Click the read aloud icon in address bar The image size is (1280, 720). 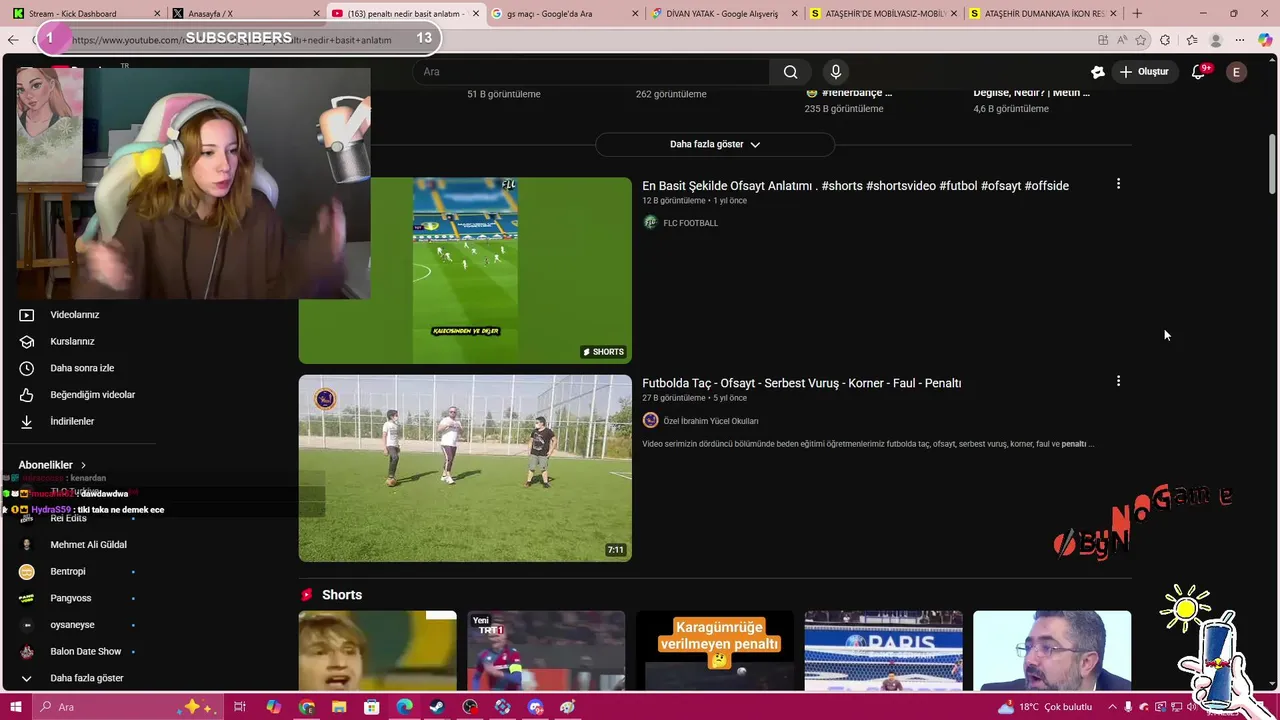1122,40
